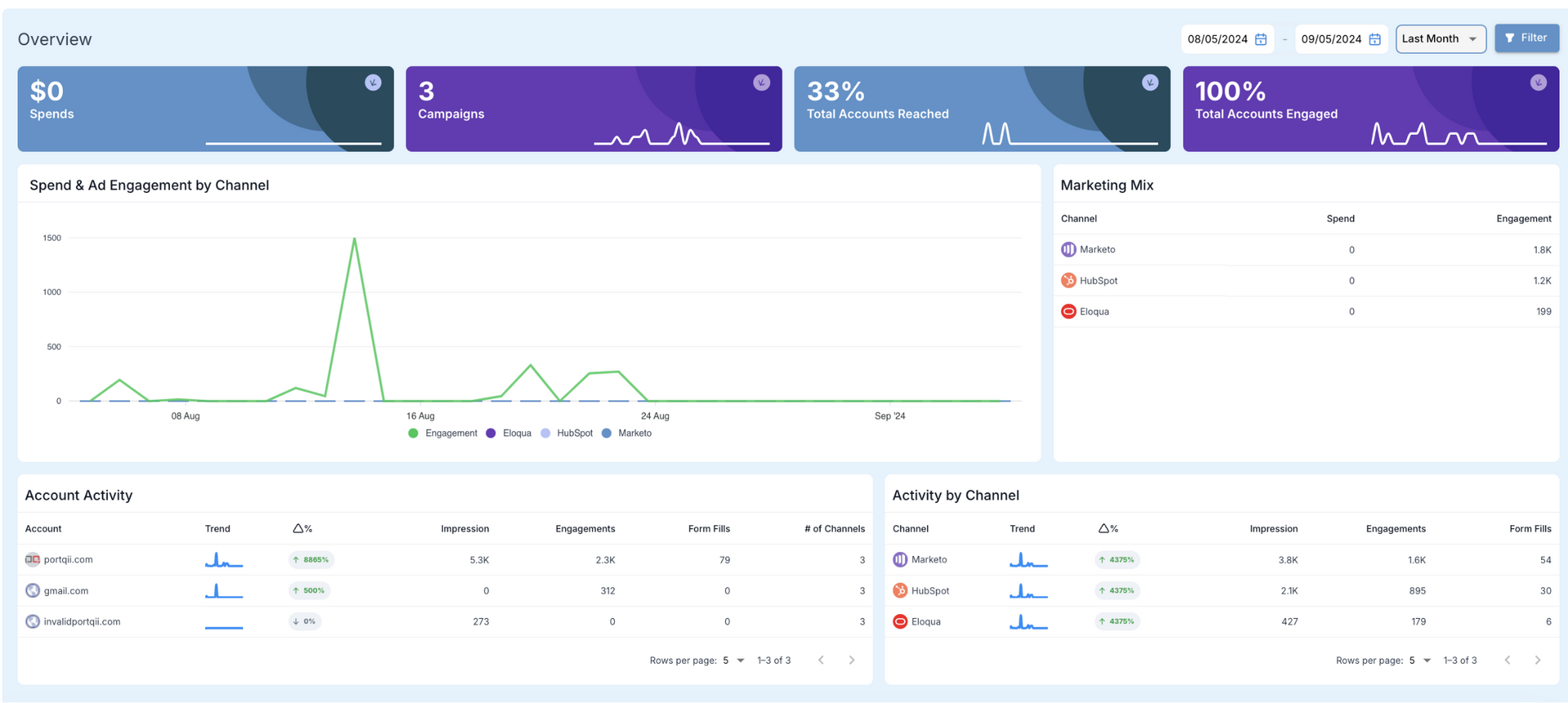Click 5.3K impression value for portqii.com
Image resolution: width=1568 pixels, height=703 pixels.
(479, 560)
